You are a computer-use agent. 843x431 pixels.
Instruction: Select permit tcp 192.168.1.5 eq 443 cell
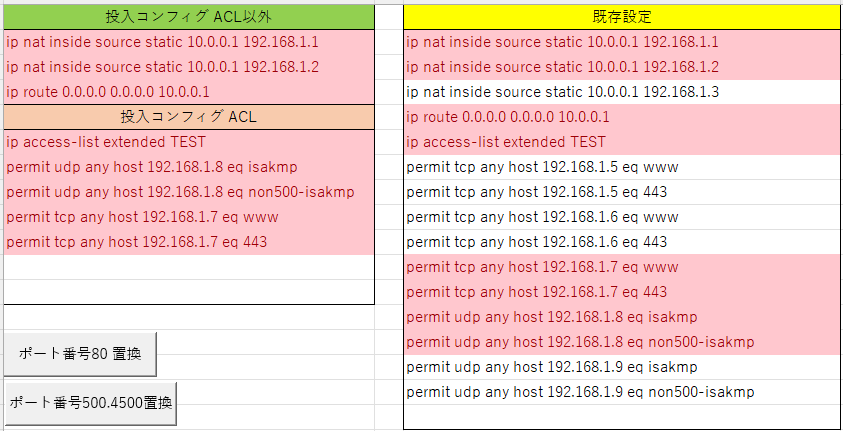tap(623, 192)
